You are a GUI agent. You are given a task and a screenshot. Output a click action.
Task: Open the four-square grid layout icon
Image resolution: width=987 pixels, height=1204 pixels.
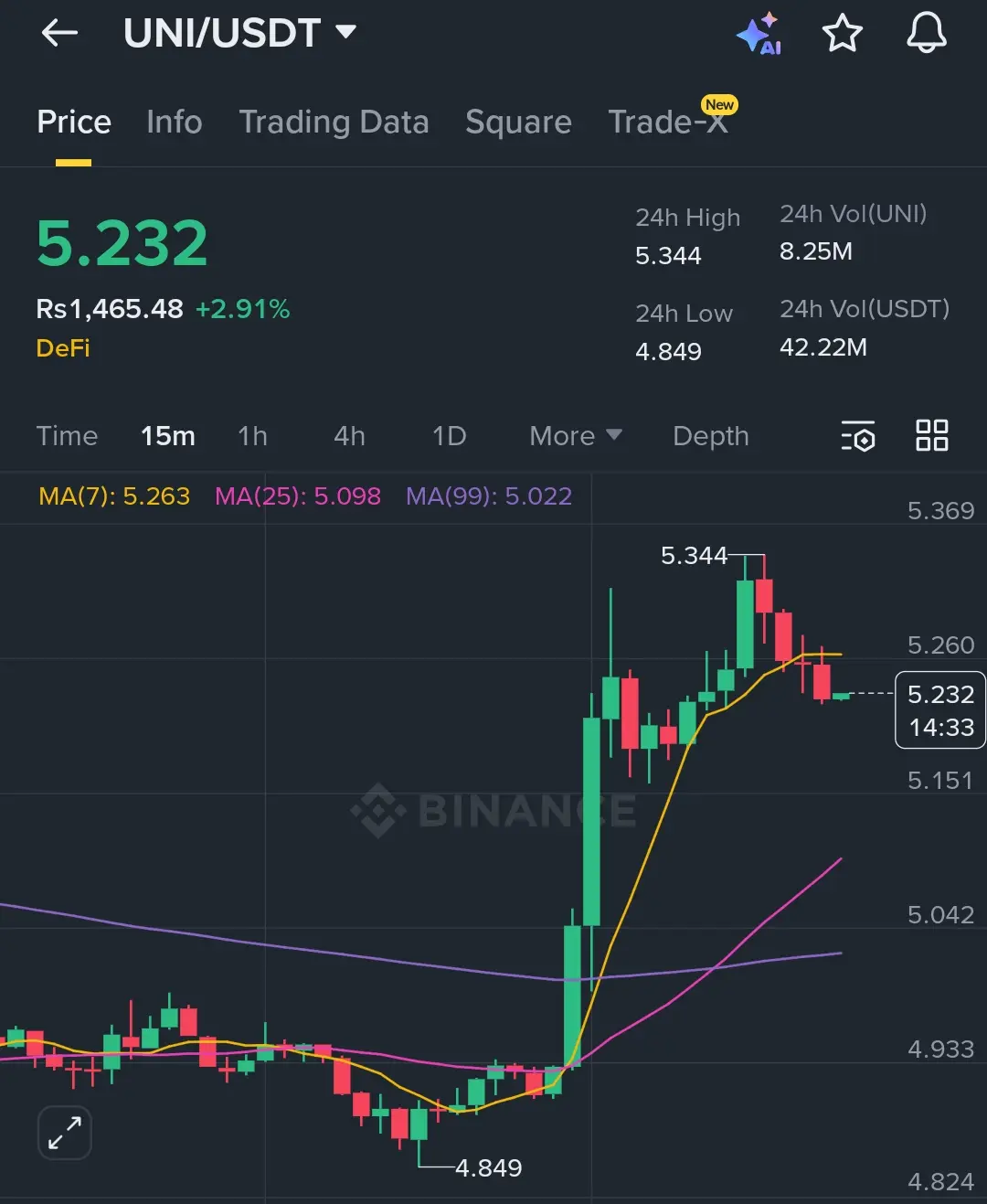(x=932, y=435)
